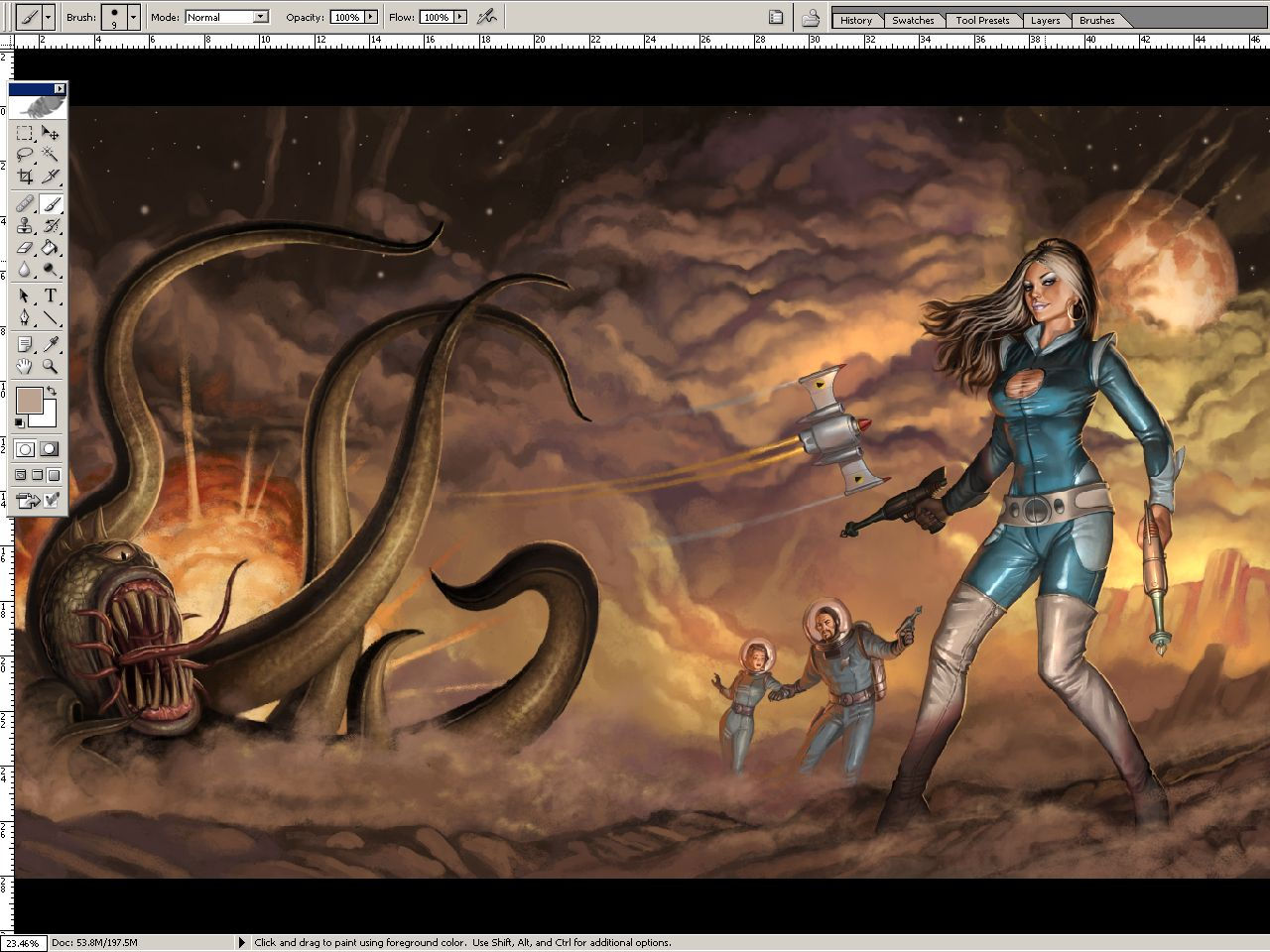Toggle the palette list icon in options bar

pos(776,17)
